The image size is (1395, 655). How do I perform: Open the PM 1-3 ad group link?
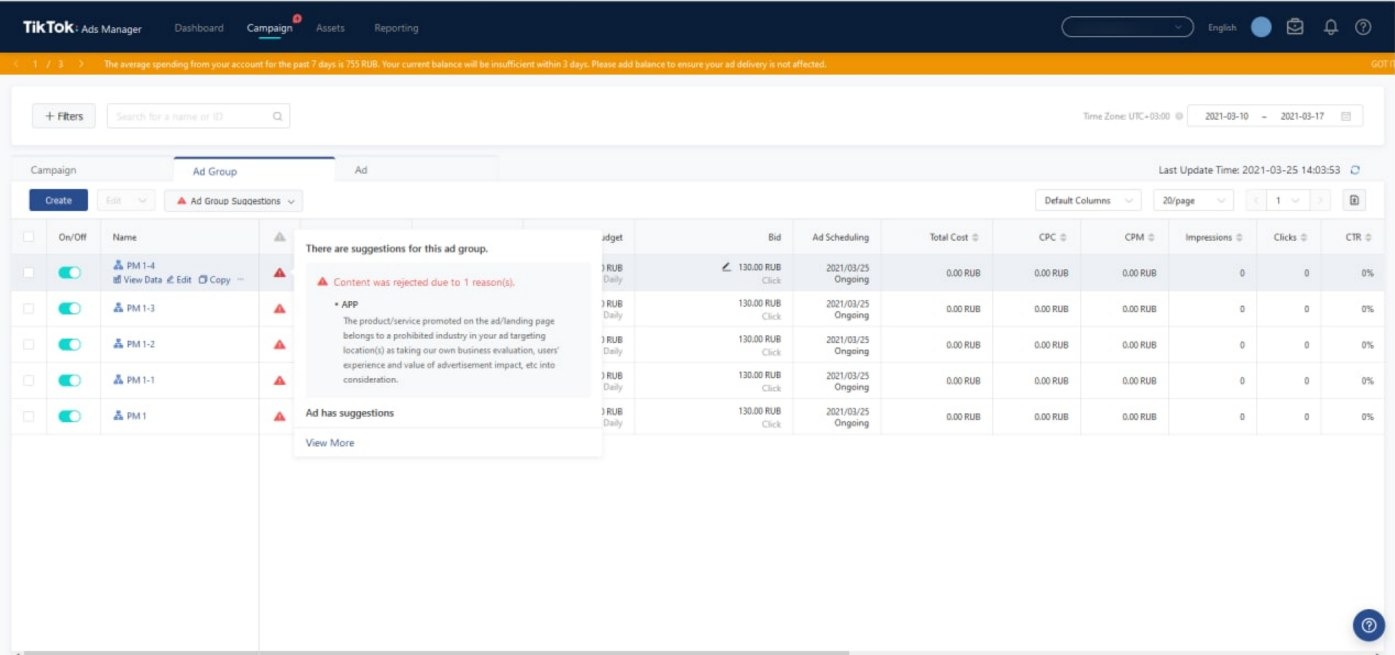[140, 308]
